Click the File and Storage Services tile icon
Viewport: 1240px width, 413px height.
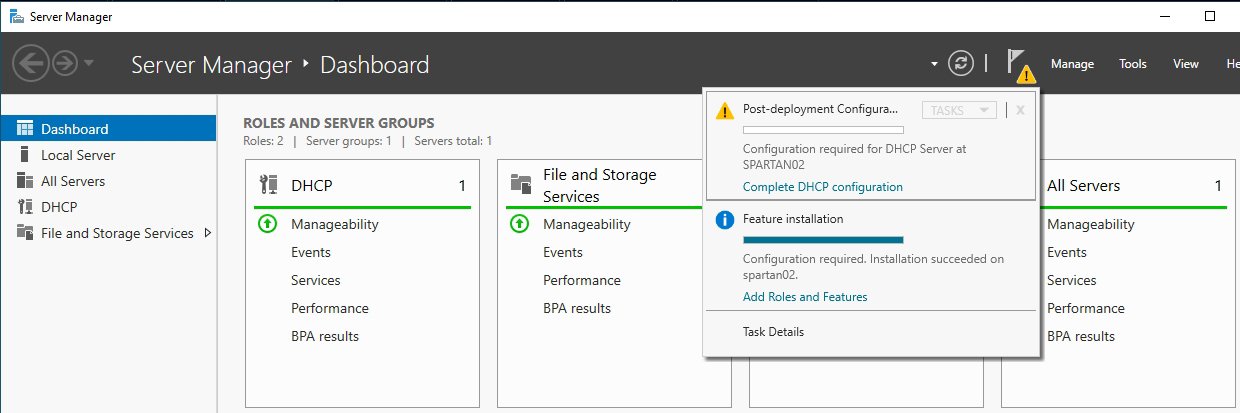point(520,184)
